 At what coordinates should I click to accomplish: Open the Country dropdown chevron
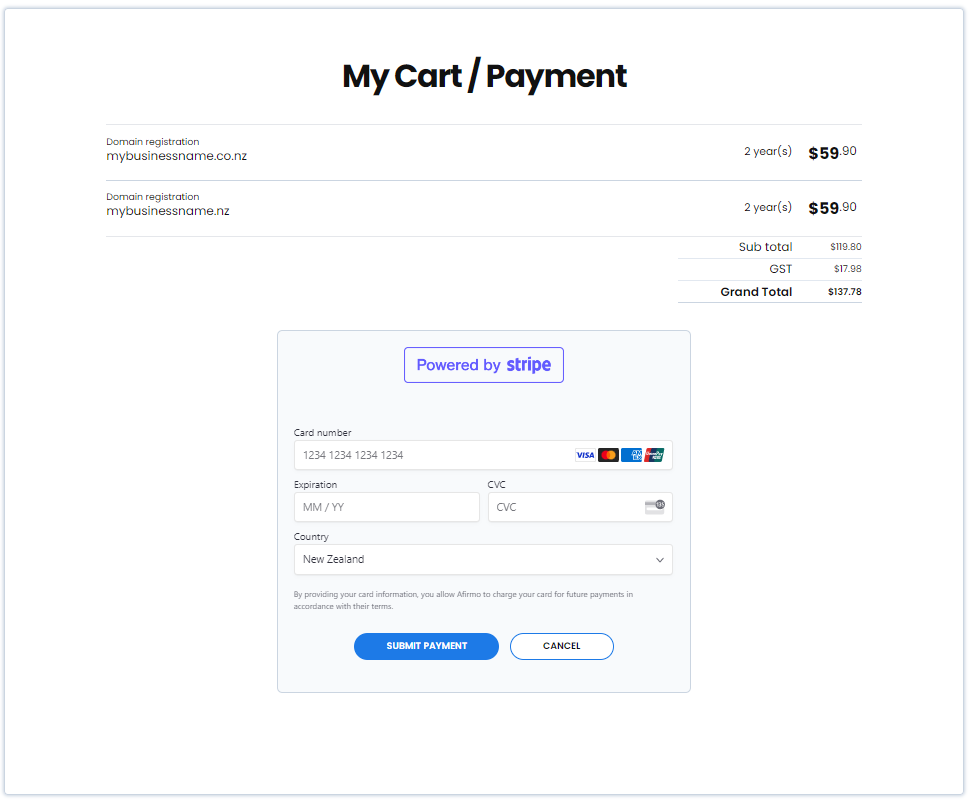659,560
